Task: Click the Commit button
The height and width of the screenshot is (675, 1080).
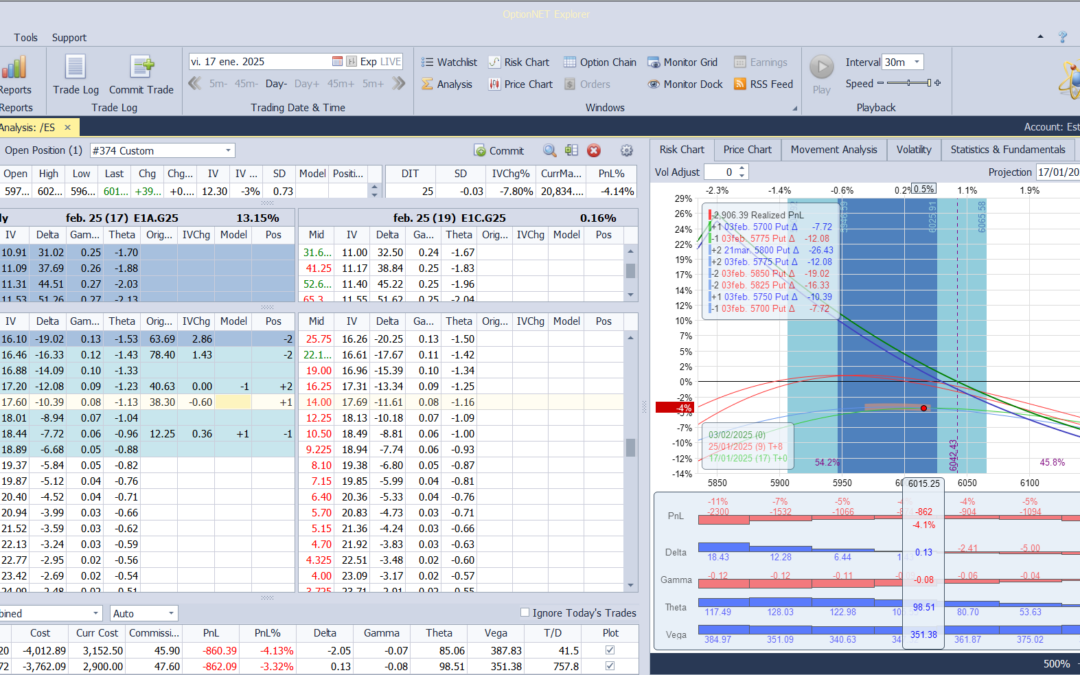Action: (499, 150)
